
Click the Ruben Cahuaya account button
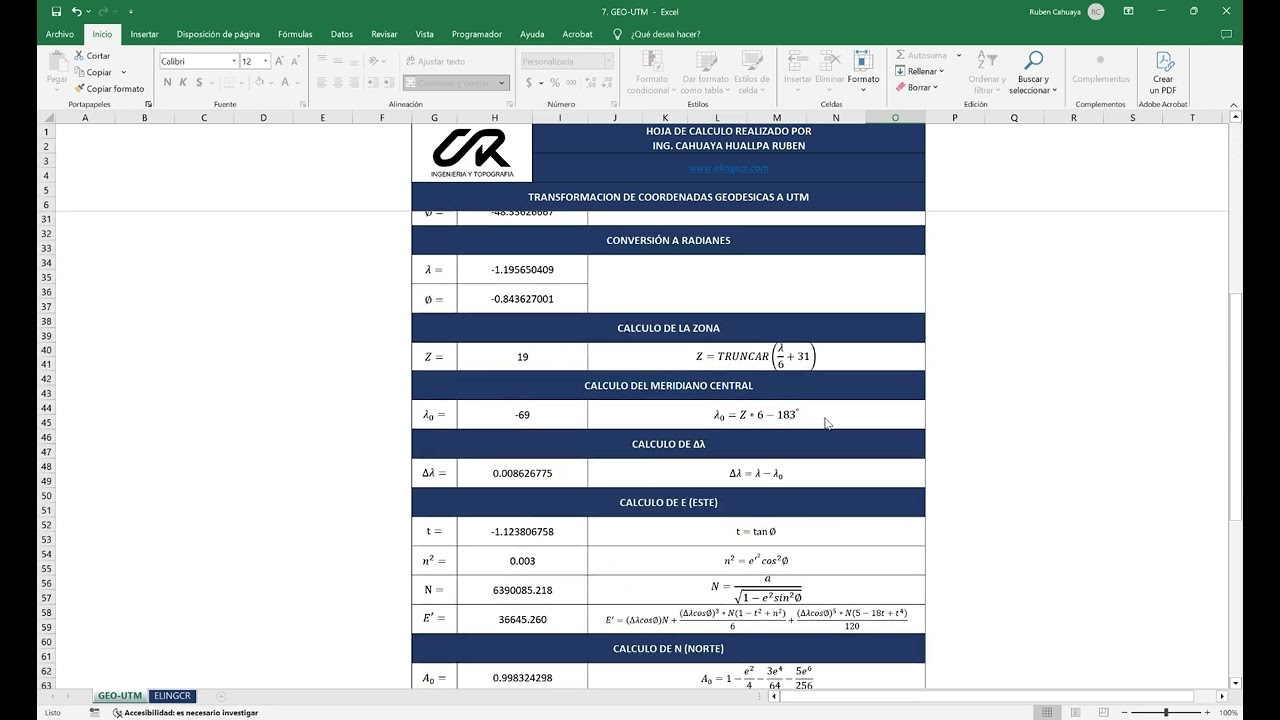click(1066, 11)
